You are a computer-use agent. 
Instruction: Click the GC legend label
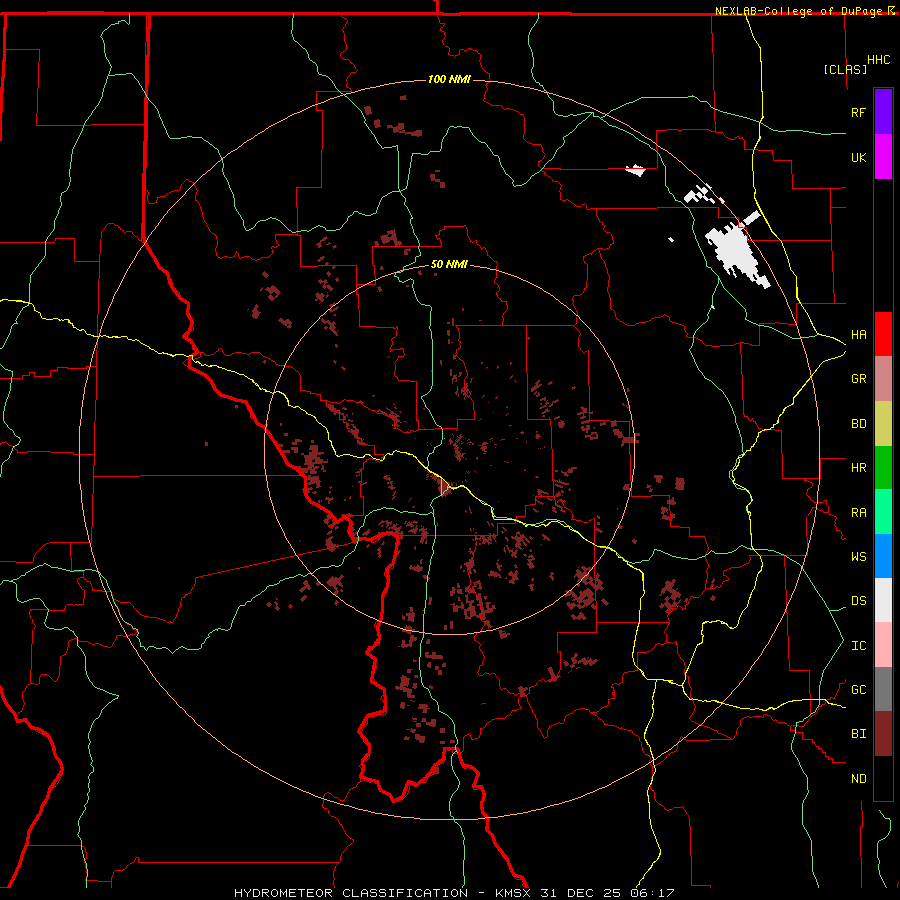tap(858, 689)
